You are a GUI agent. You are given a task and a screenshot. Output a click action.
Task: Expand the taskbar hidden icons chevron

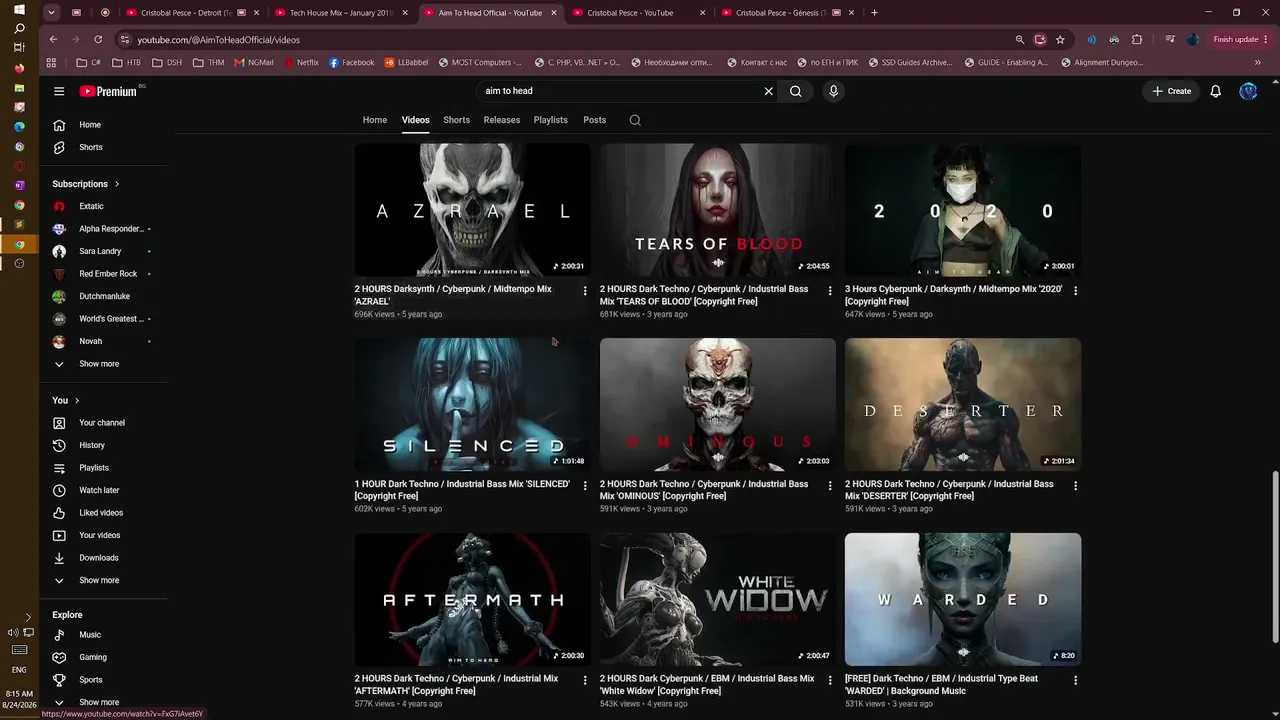(27, 617)
